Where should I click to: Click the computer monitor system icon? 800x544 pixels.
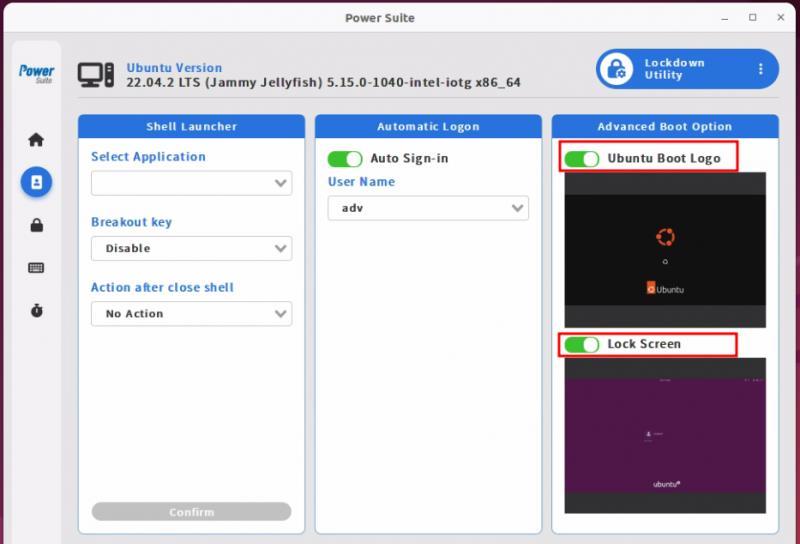pyautogui.click(x=96, y=75)
